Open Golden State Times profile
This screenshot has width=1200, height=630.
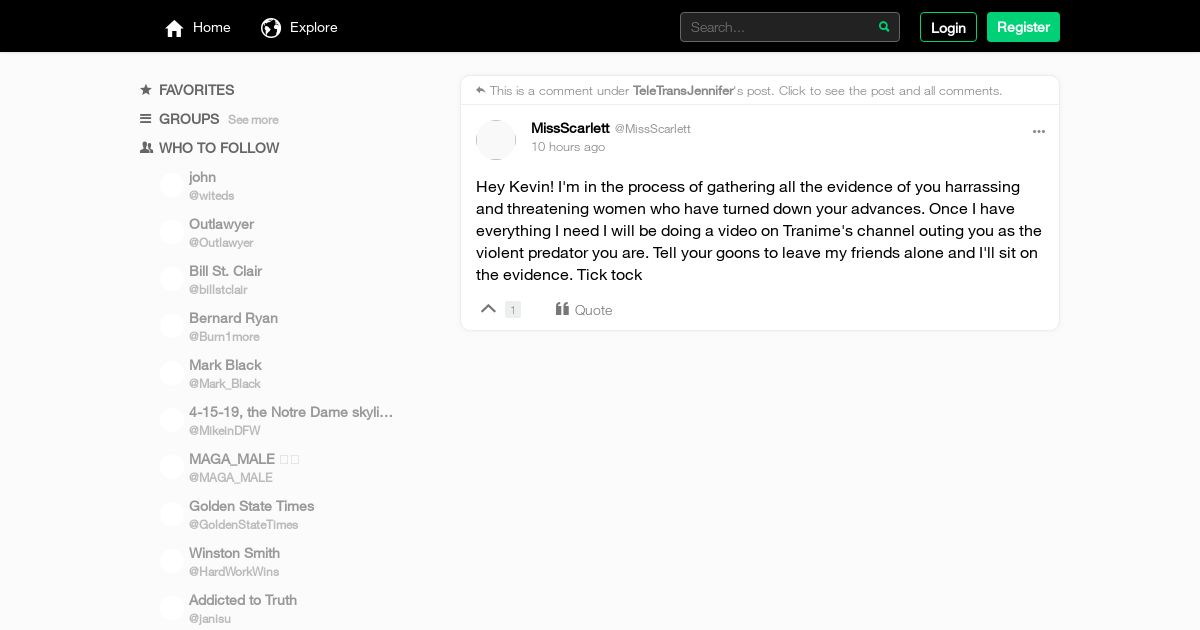coord(251,506)
